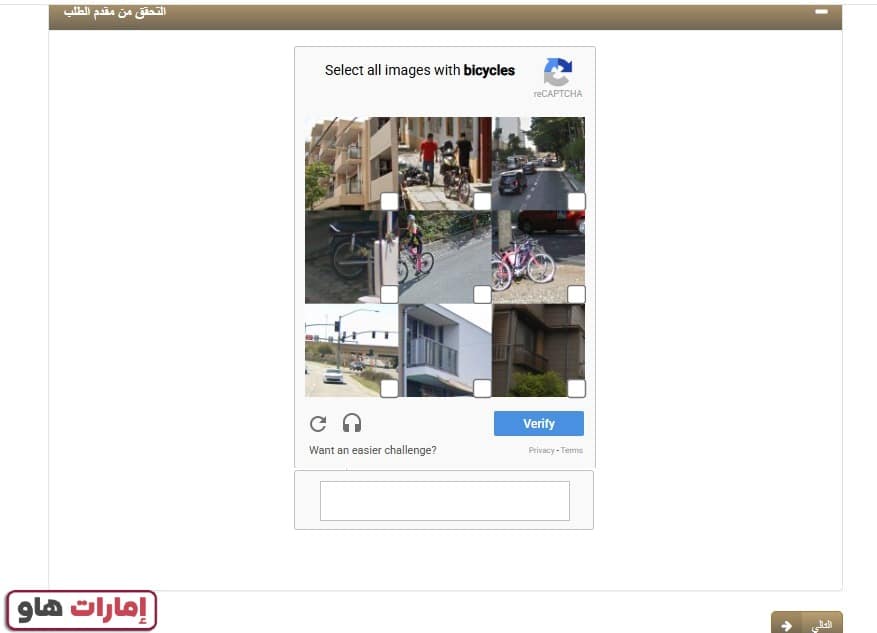Reload the challenge with the refresh icon
Viewport: 877px width, 633px height.
(x=318, y=423)
